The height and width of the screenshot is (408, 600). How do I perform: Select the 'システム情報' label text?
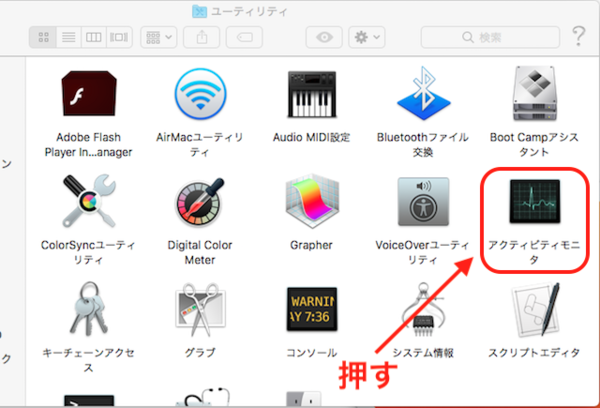coord(423,353)
